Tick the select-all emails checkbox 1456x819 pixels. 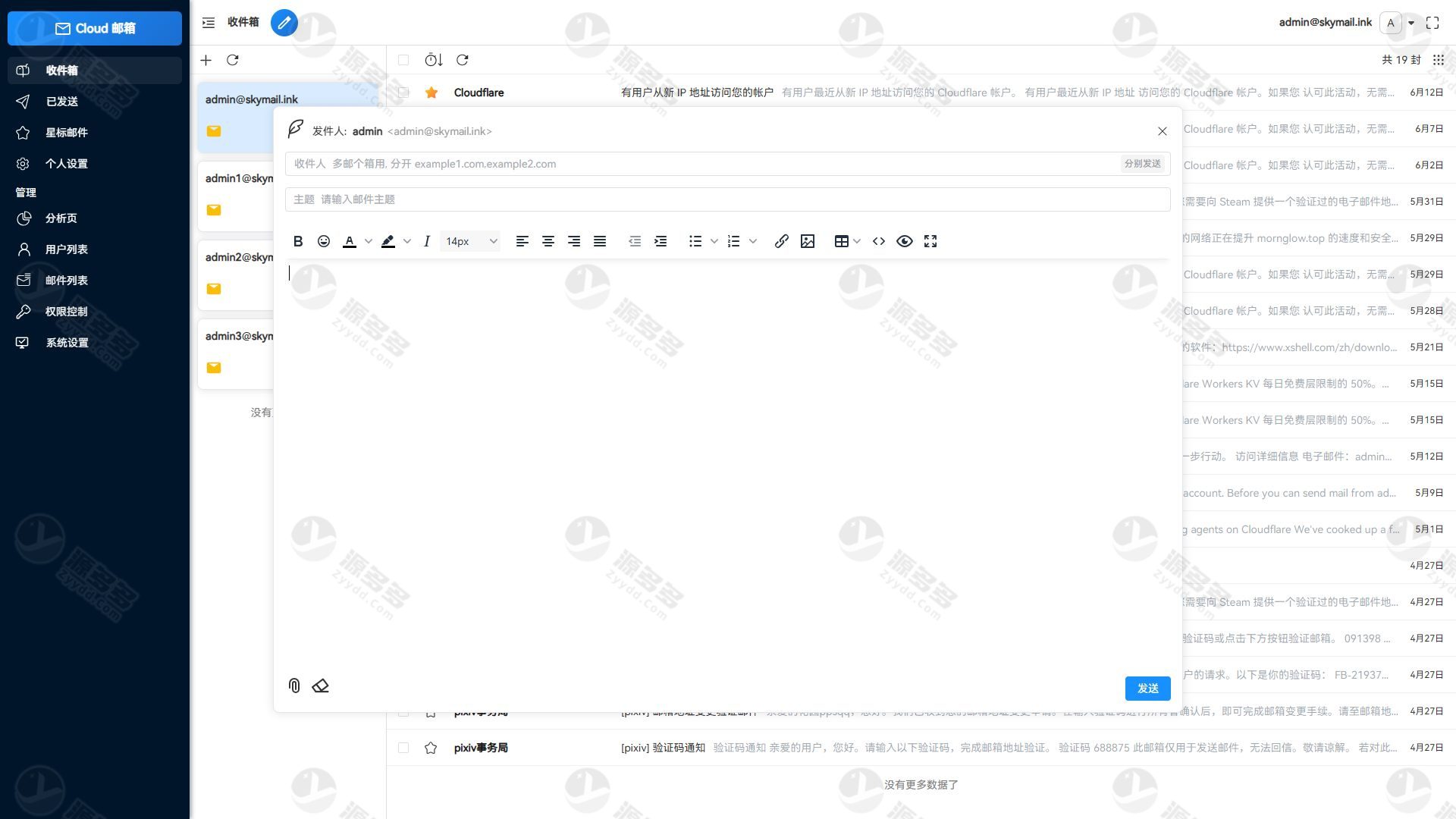[x=403, y=60]
